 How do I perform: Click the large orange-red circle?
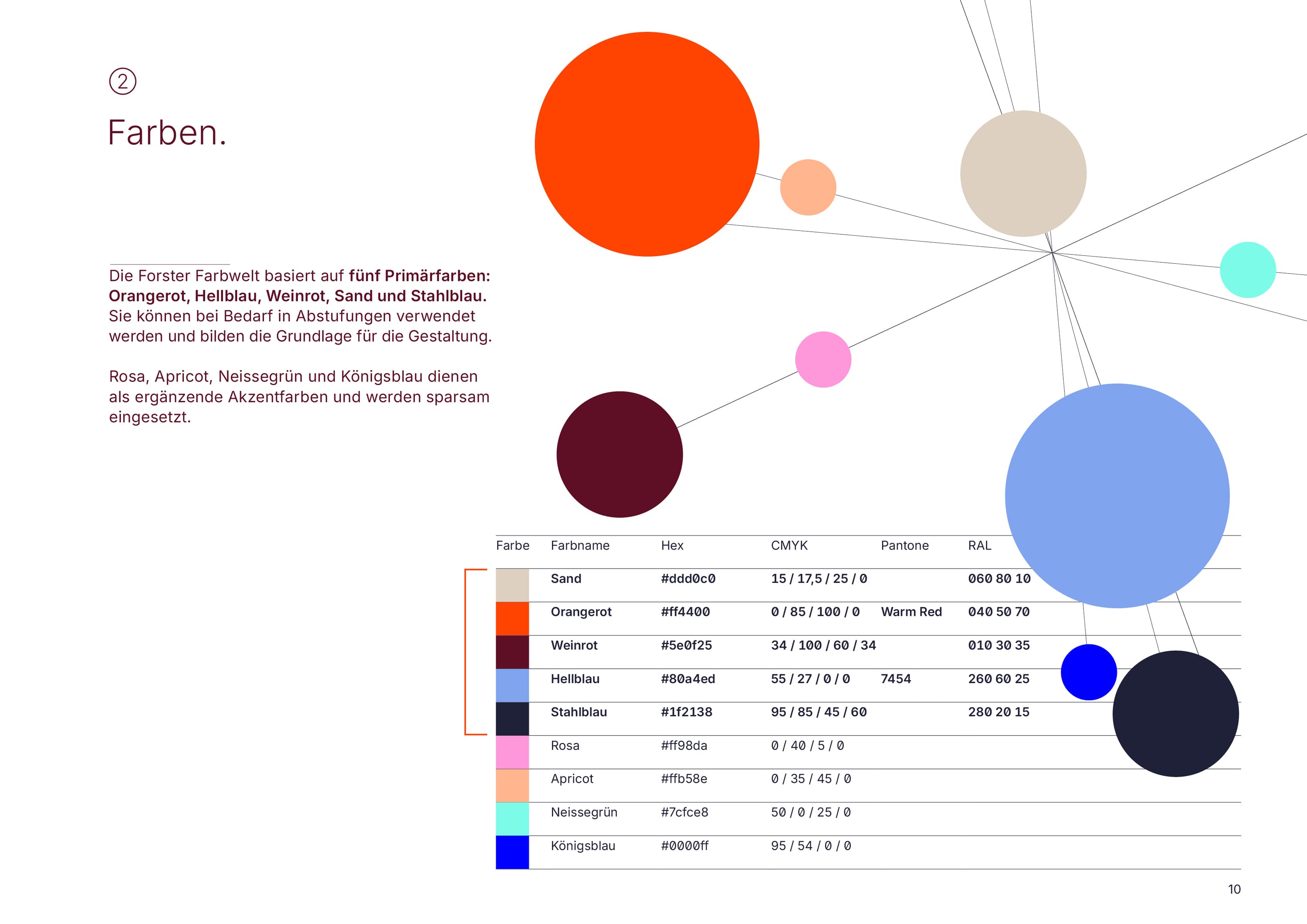pyautogui.click(x=647, y=144)
